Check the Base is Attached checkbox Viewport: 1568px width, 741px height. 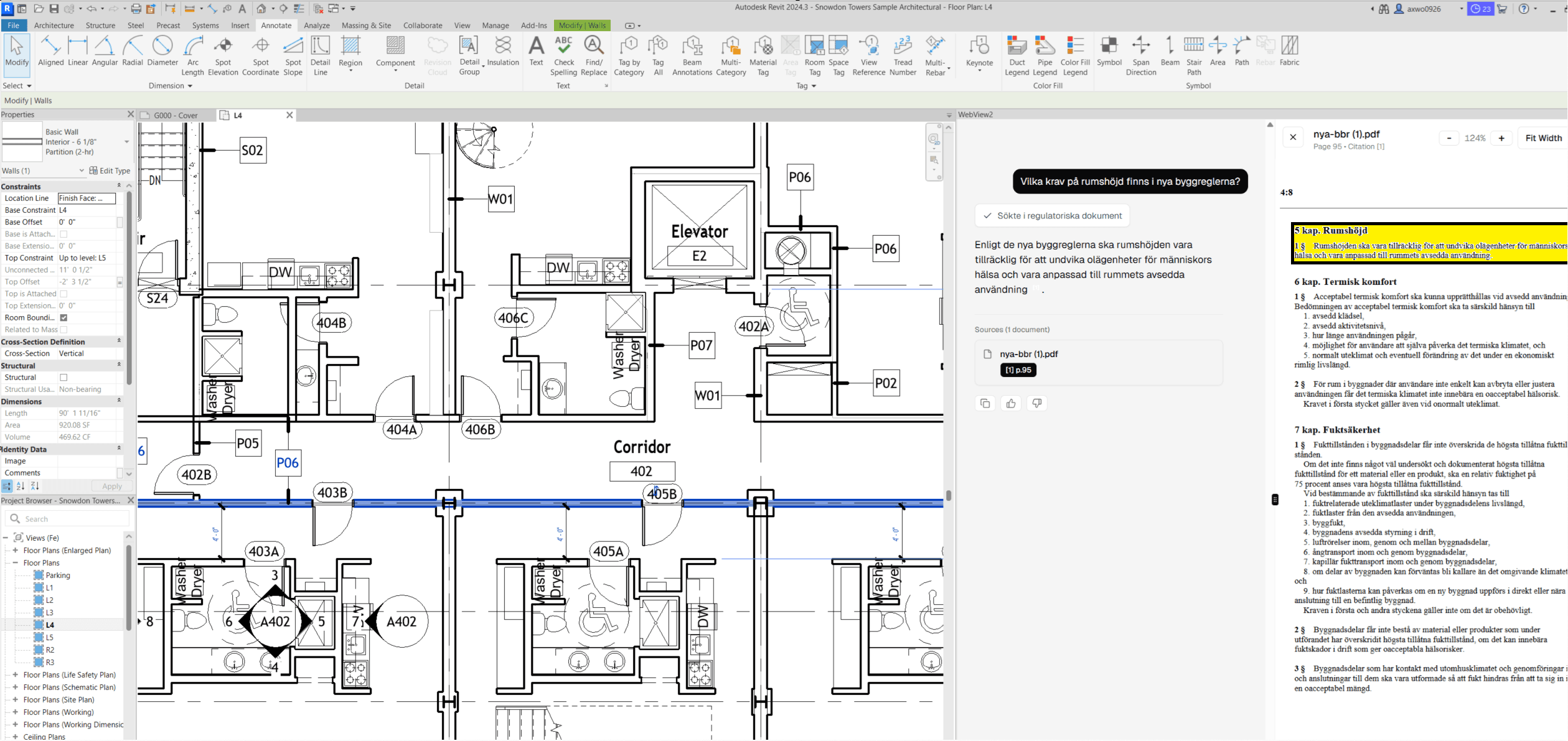[x=63, y=235]
